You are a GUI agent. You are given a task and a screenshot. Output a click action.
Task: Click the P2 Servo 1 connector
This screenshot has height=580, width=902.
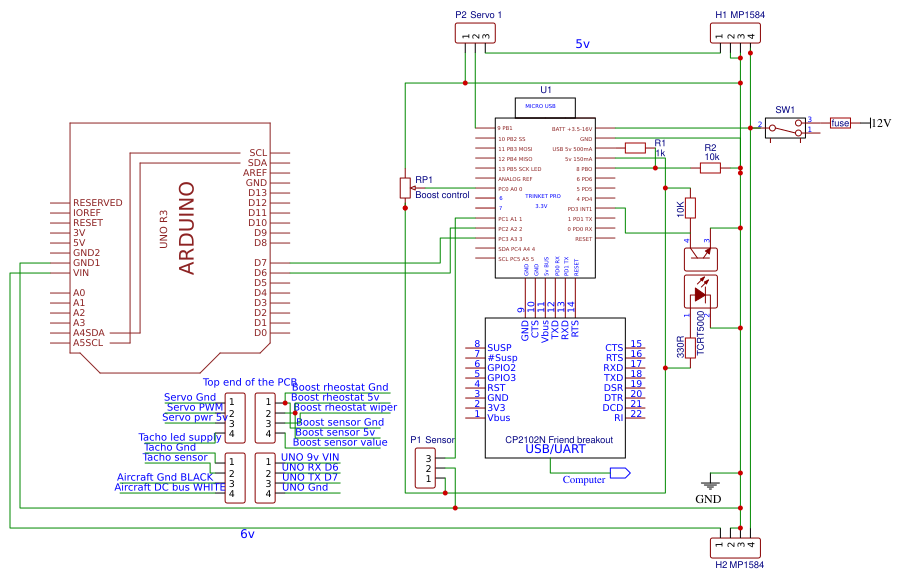(x=475, y=33)
